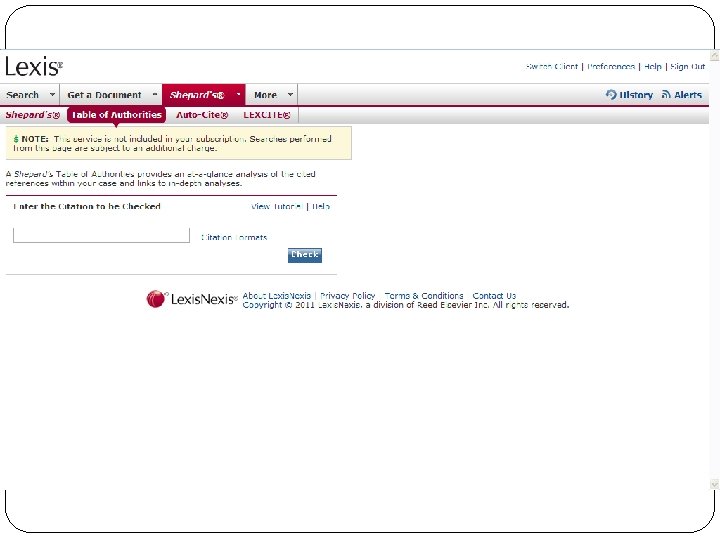This screenshot has height=540, width=720.
Task: Click the scrollbar down arrow
Action: [x=714, y=484]
